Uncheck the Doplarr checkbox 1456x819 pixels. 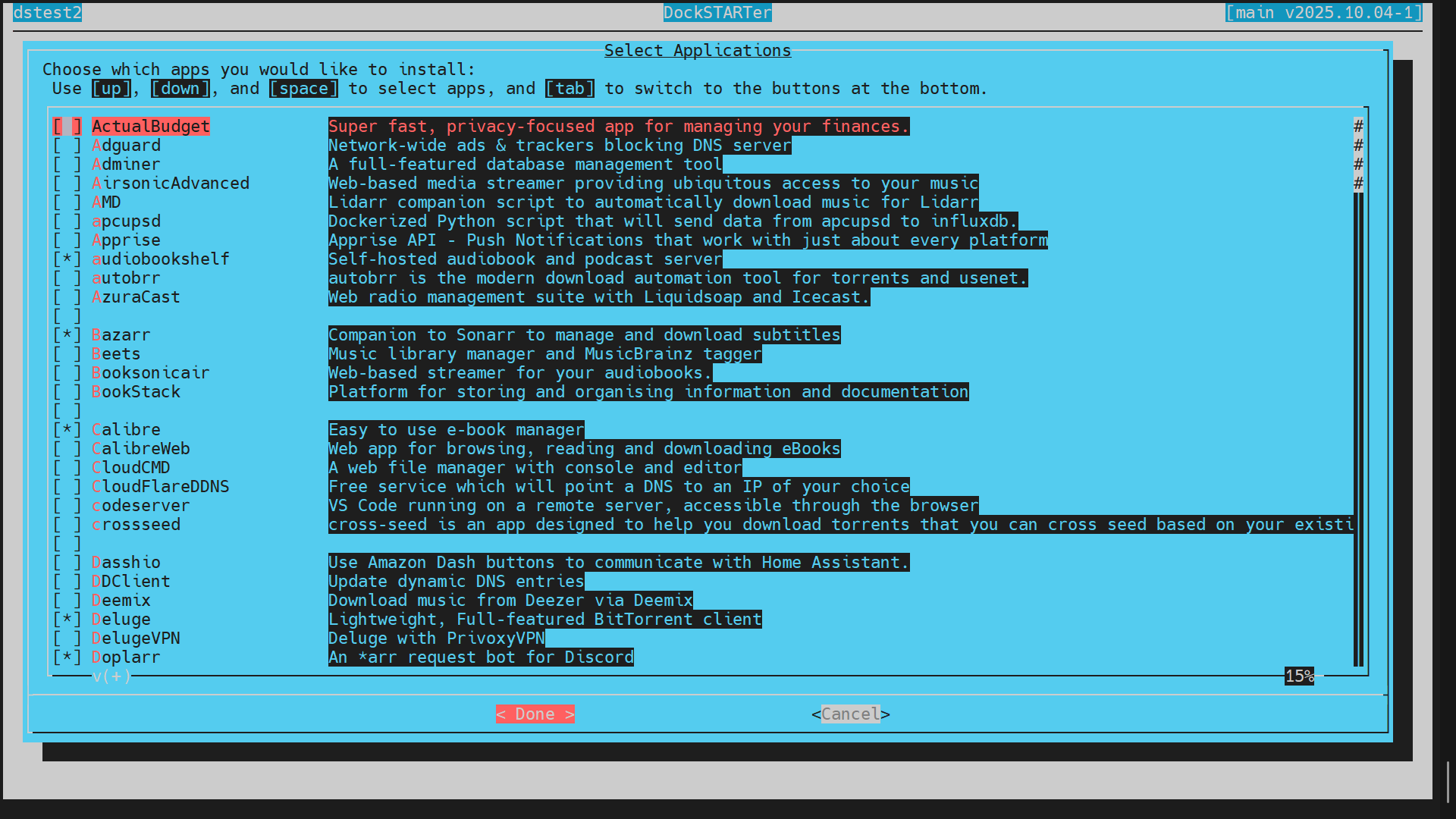point(67,657)
